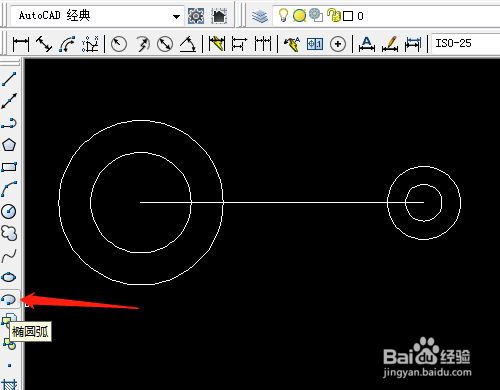Expand the AutoCAD 经典 workspace dropdown arrow

click(x=177, y=16)
